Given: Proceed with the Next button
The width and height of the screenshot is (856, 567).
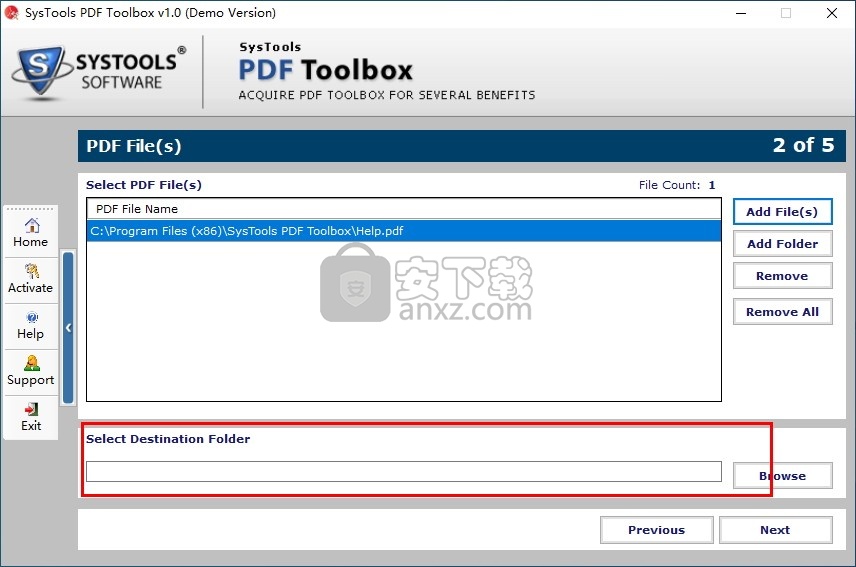Looking at the screenshot, I should point(775,530).
